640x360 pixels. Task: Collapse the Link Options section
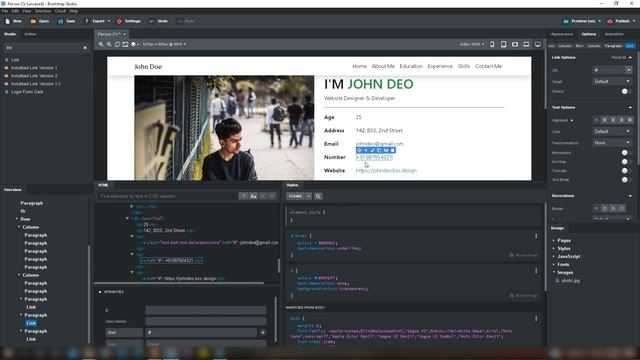click(630, 58)
